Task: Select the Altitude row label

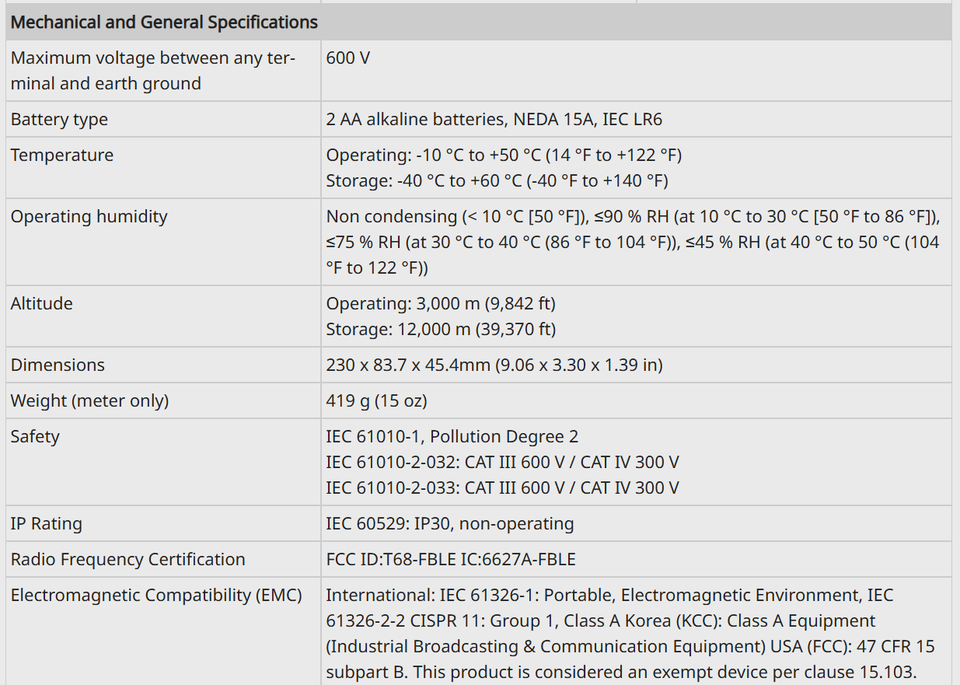Action: [42, 303]
